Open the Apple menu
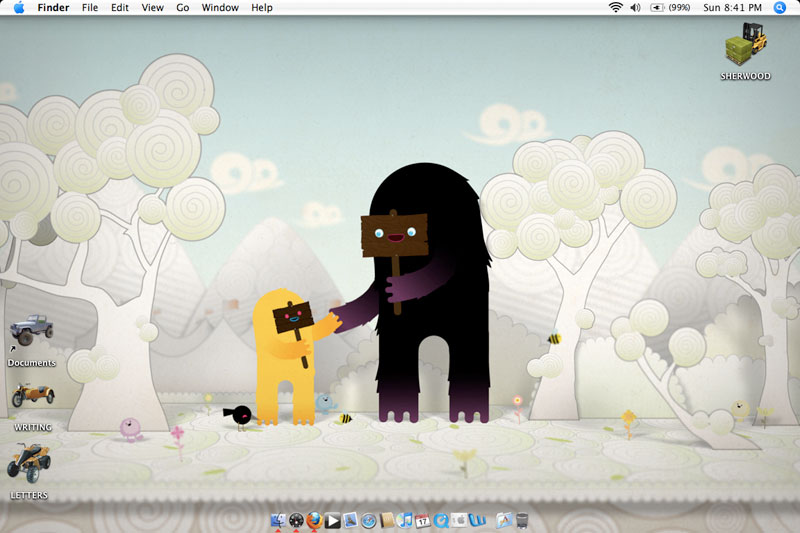The image size is (800, 533). pyautogui.click(x=19, y=8)
